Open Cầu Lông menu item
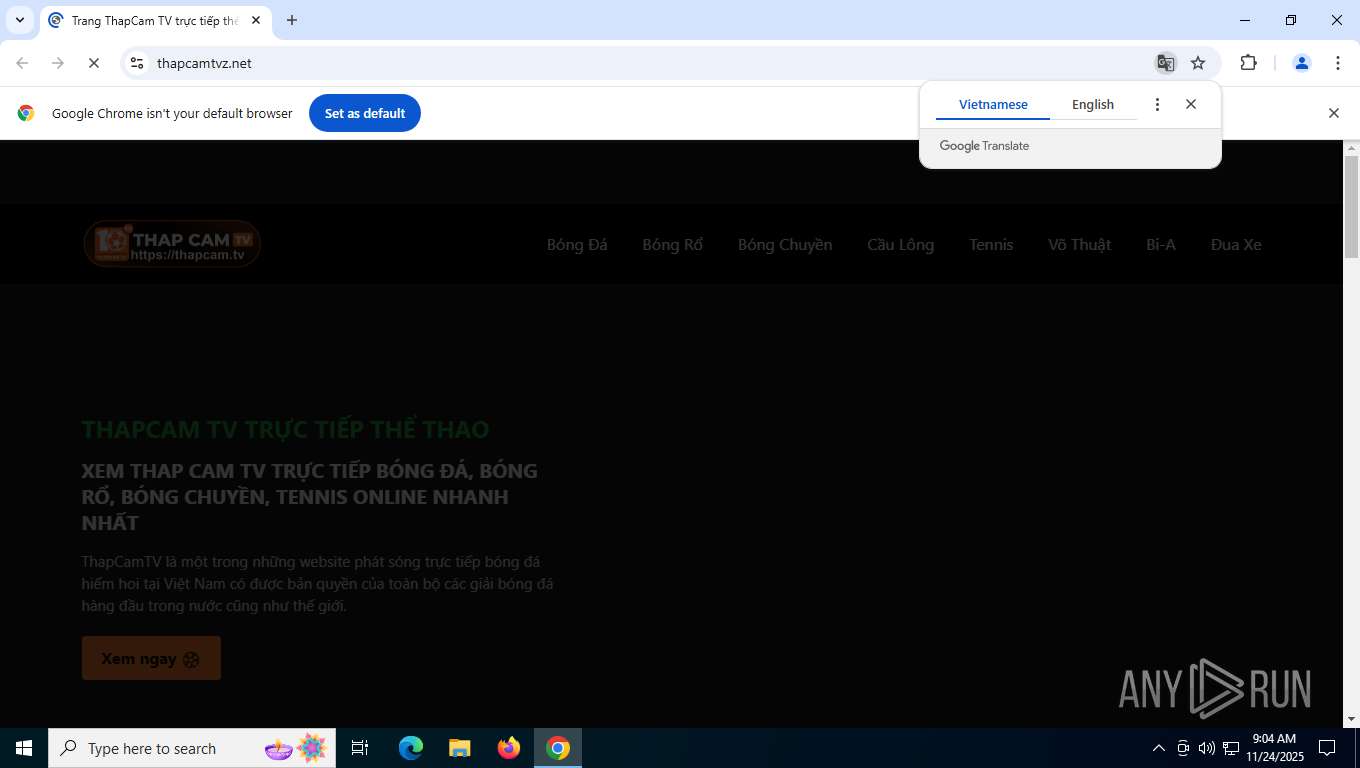Viewport: 1360px width, 768px height. pyautogui.click(x=901, y=245)
